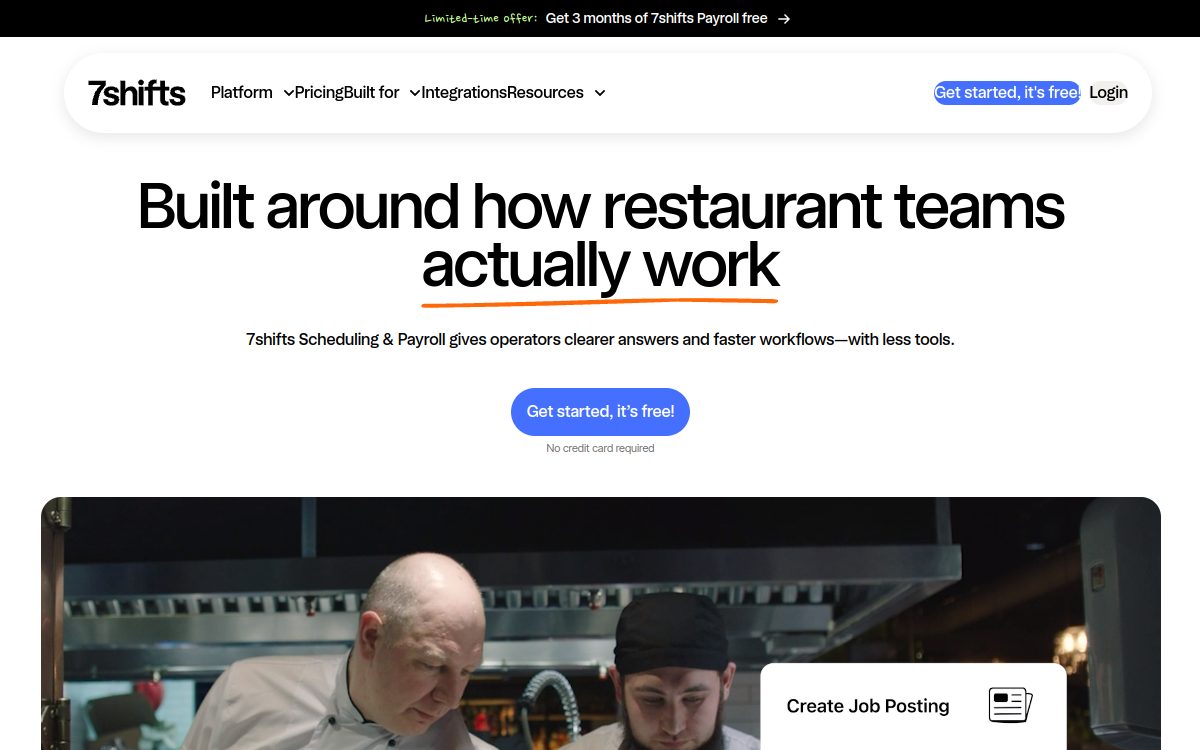
Task: Open the Platform nav item
Action: [x=242, y=93]
